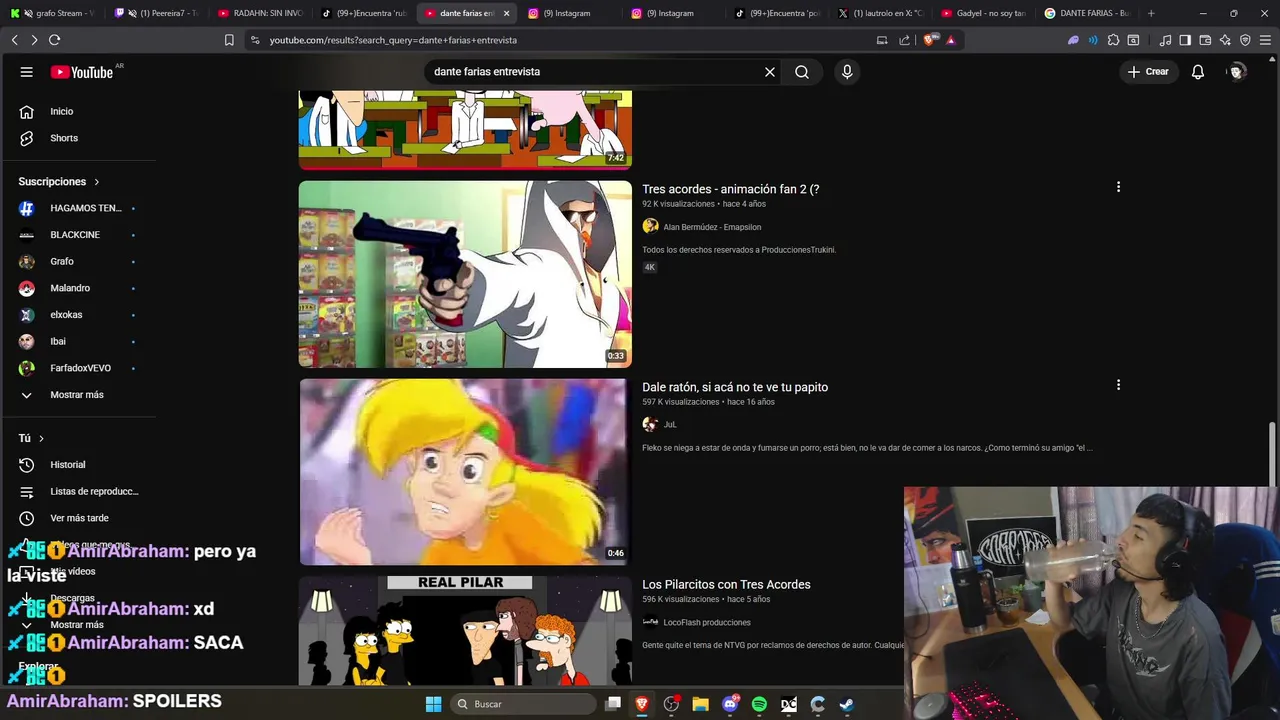Open the account avatar menu
Screen dimensions: 1280x720
coord(1237,72)
